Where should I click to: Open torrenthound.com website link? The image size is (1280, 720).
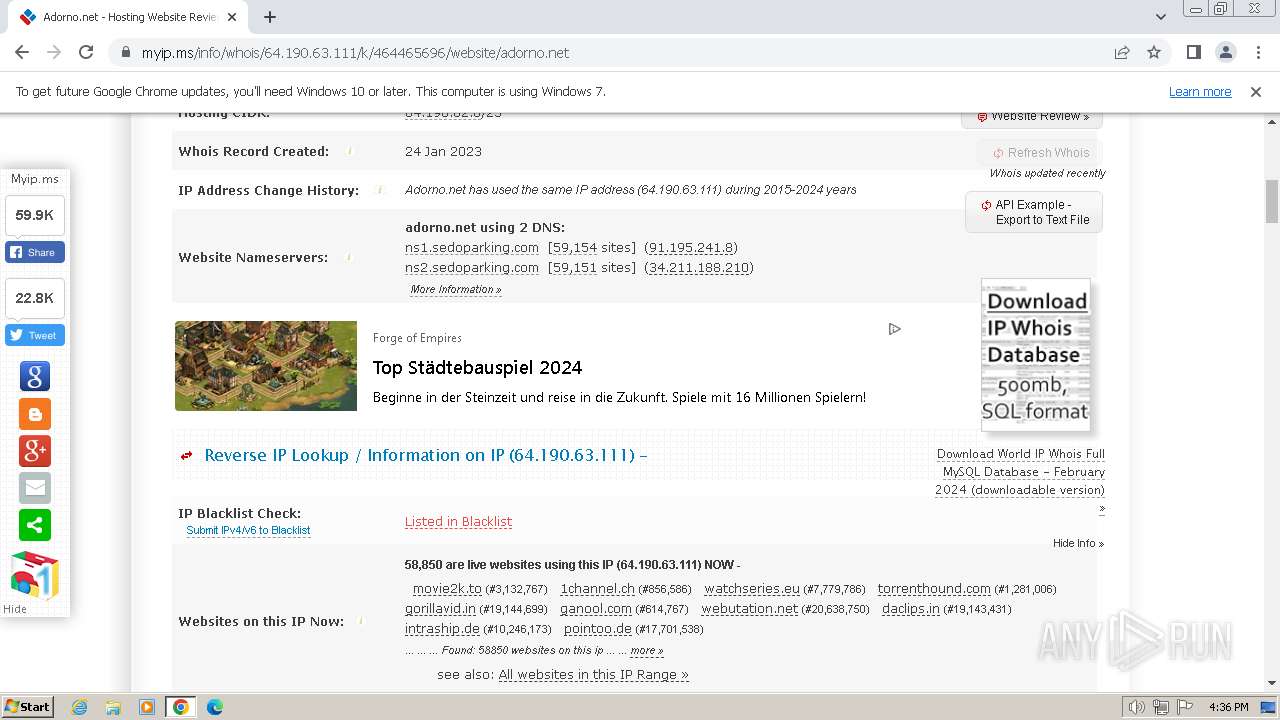[934, 589]
